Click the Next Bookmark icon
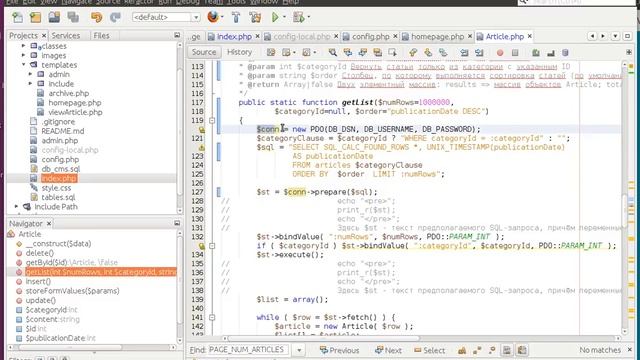The image size is (640, 360). click(428, 52)
